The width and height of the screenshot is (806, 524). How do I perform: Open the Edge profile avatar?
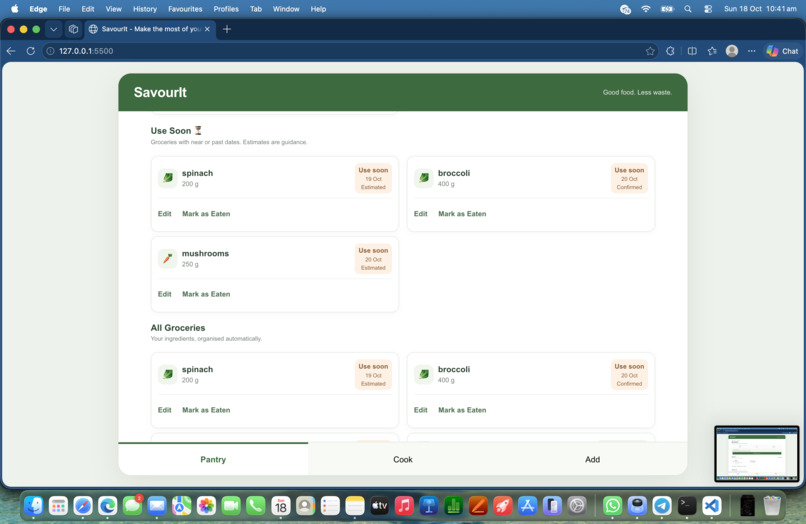pos(732,51)
